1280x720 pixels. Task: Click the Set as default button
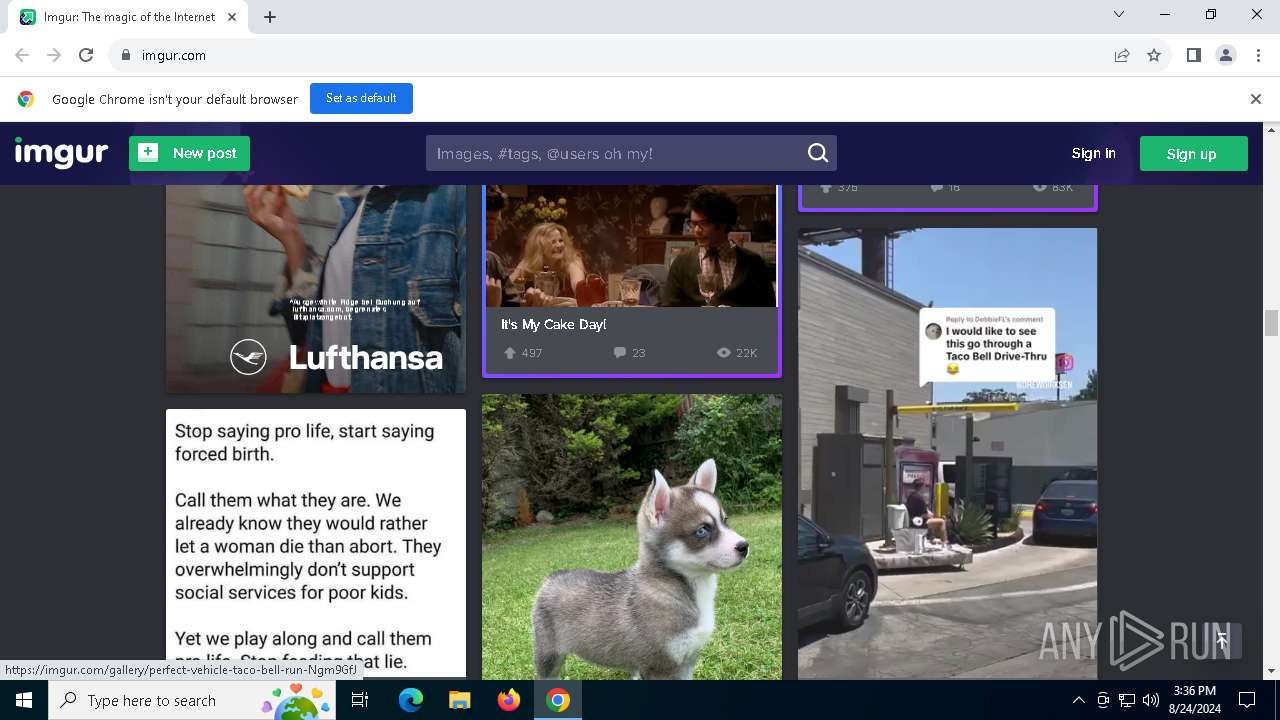[361, 98]
